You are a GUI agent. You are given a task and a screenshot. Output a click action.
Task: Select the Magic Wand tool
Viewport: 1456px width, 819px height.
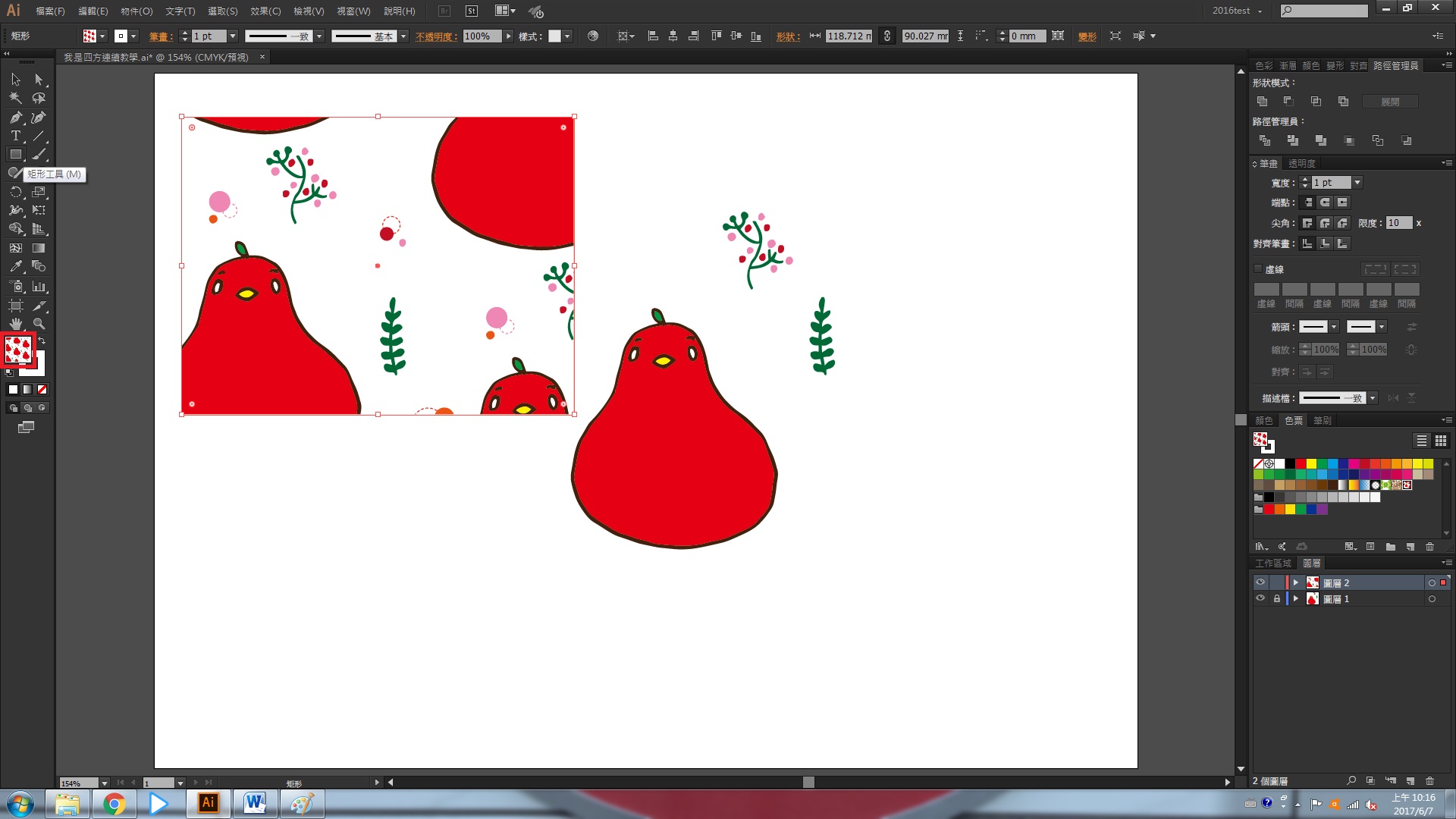point(15,98)
